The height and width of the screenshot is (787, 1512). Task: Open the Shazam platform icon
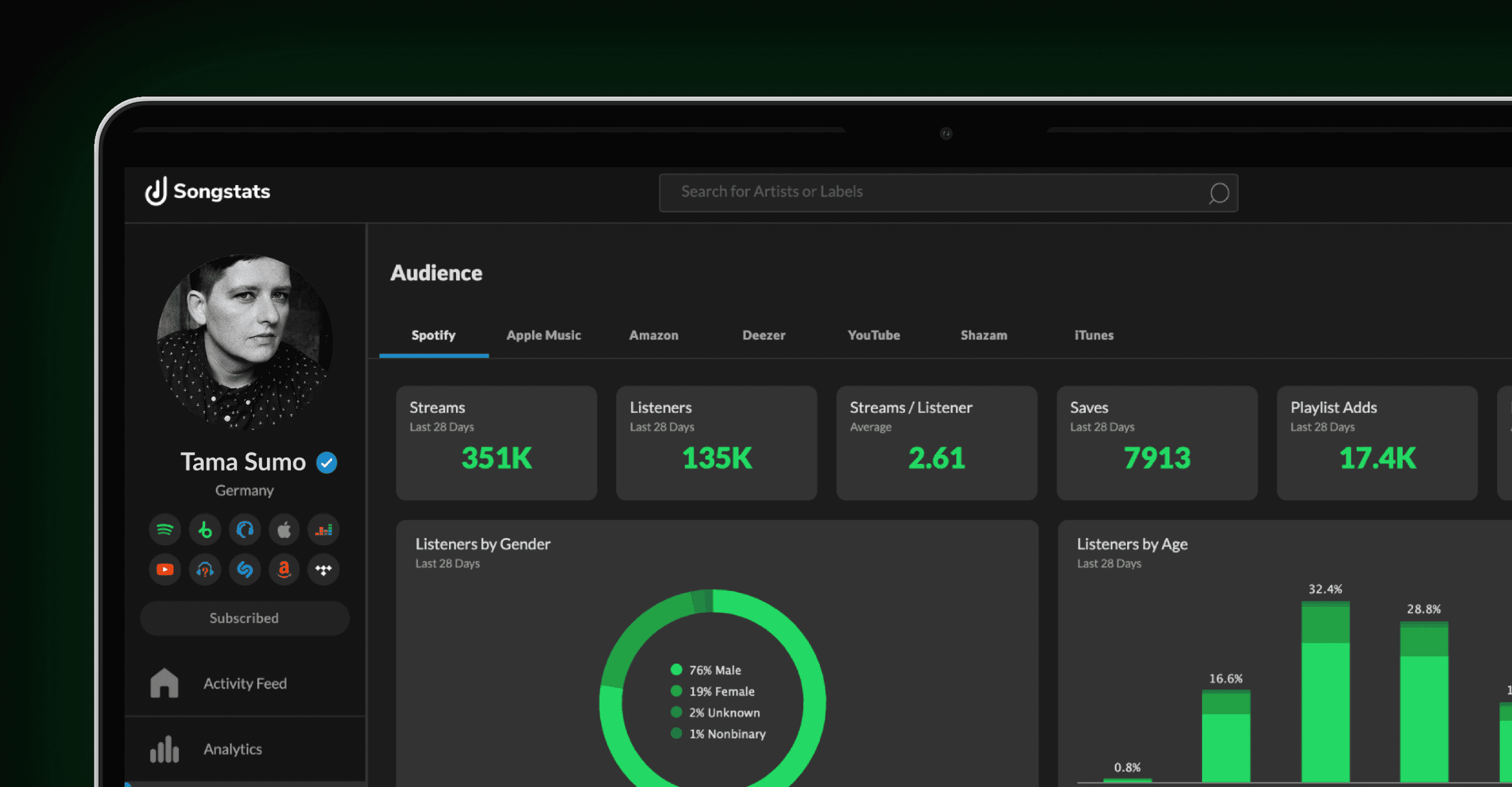coord(245,569)
